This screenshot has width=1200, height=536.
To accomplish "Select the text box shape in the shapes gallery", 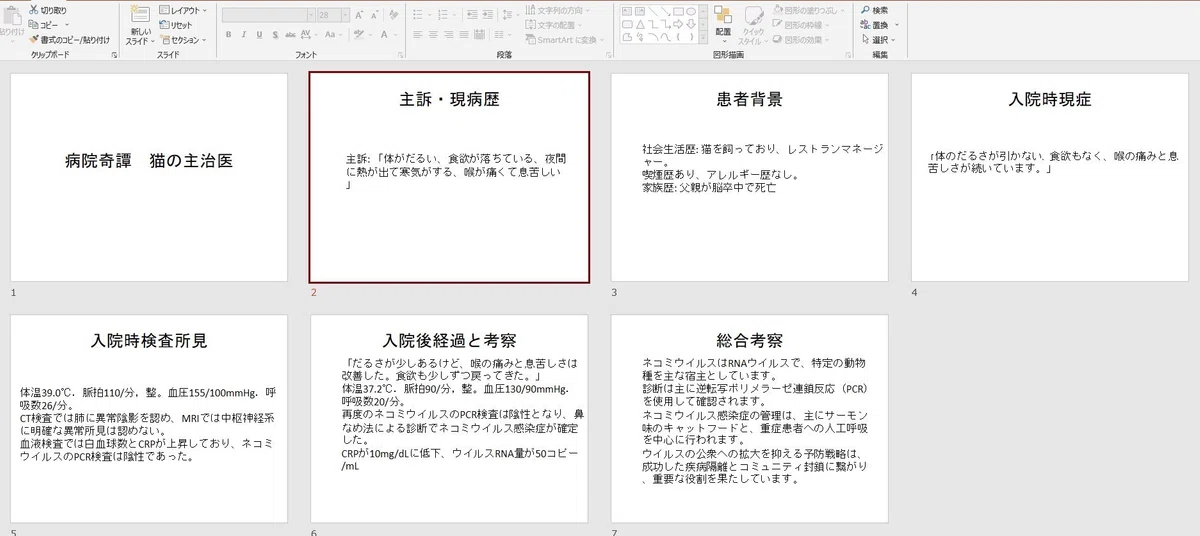I will click(x=627, y=11).
